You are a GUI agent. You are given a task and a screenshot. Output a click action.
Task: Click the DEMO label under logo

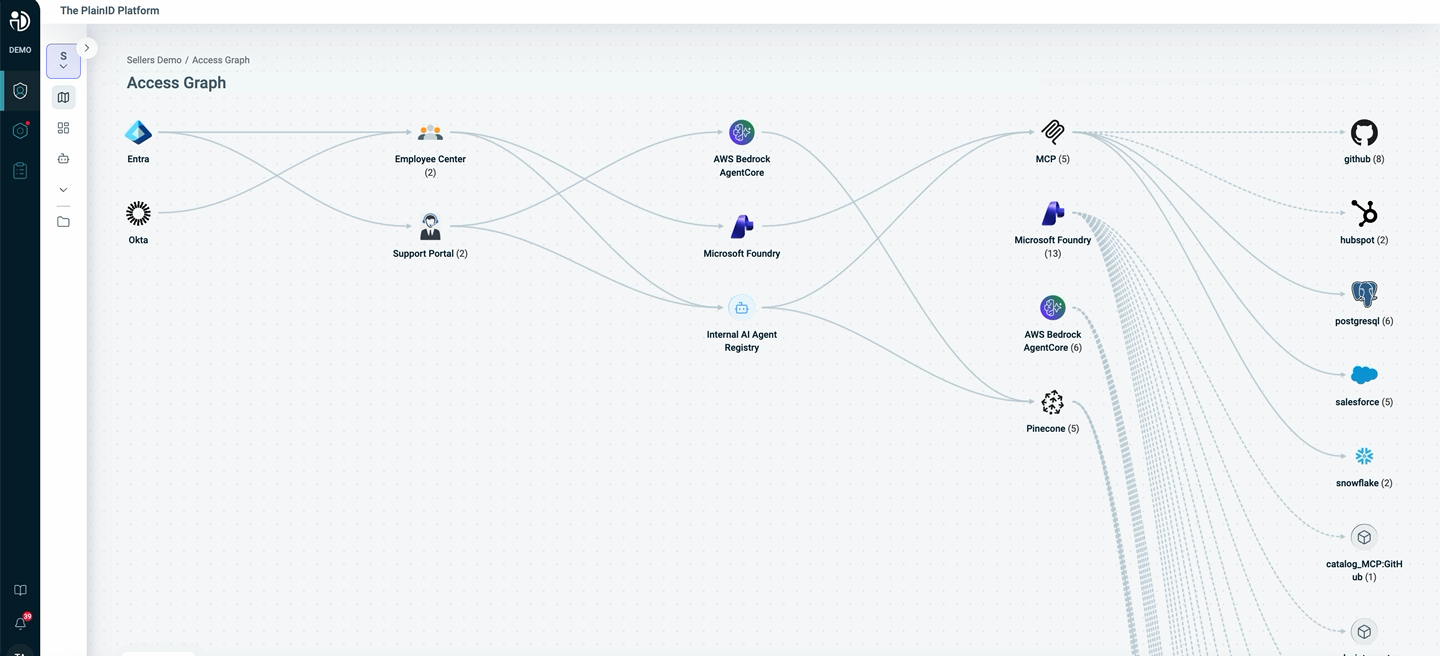point(20,50)
